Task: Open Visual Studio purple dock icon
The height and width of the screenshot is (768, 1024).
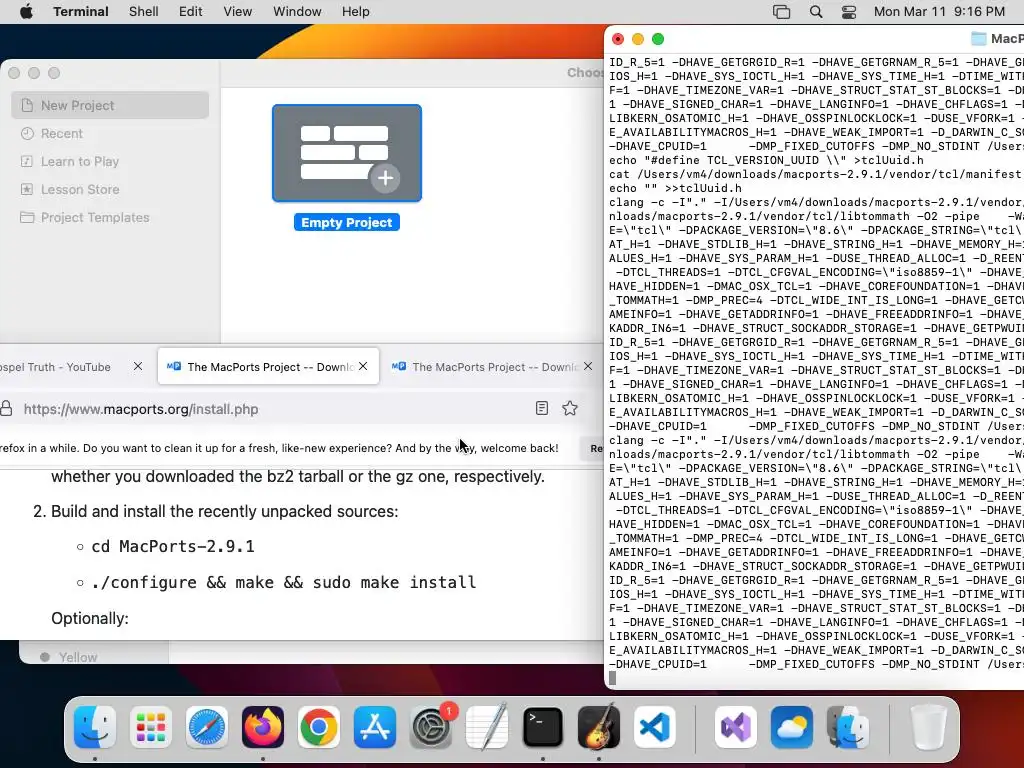Action: pos(735,727)
